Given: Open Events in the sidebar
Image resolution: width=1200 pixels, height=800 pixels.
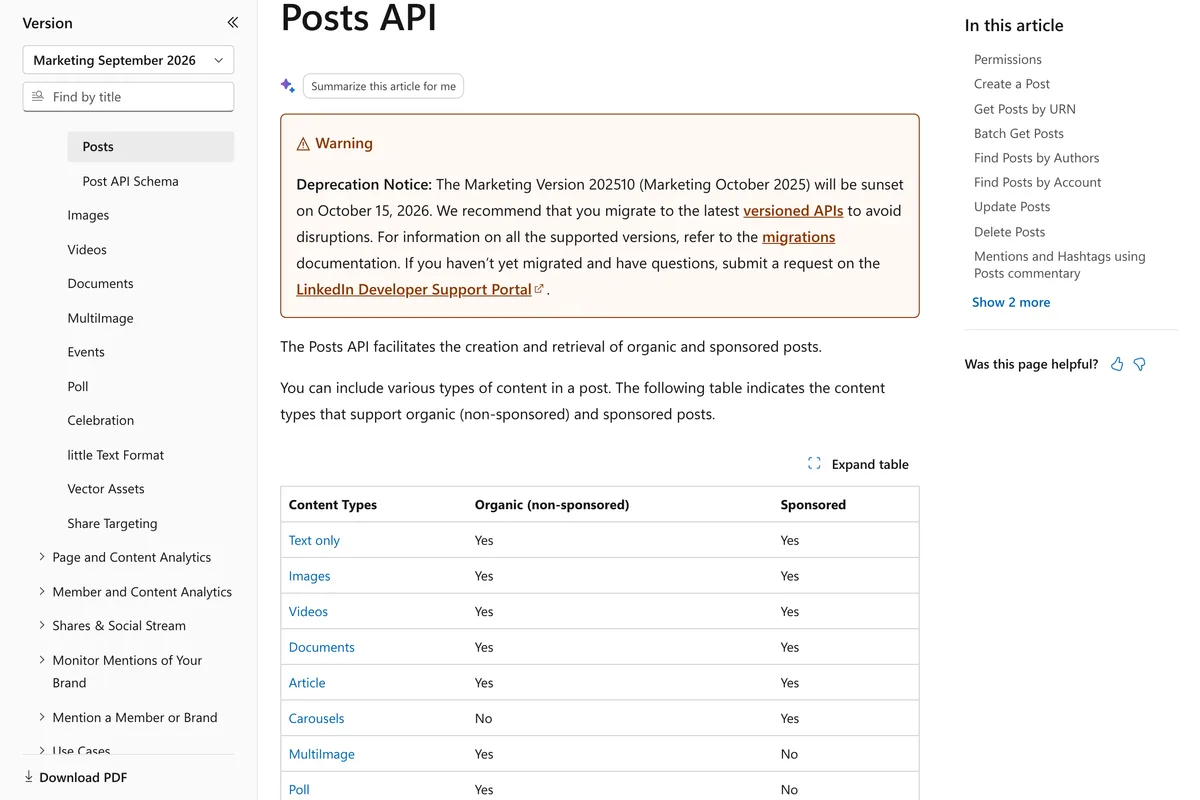Looking at the screenshot, I should pyautogui.click(x=86, y=352).
